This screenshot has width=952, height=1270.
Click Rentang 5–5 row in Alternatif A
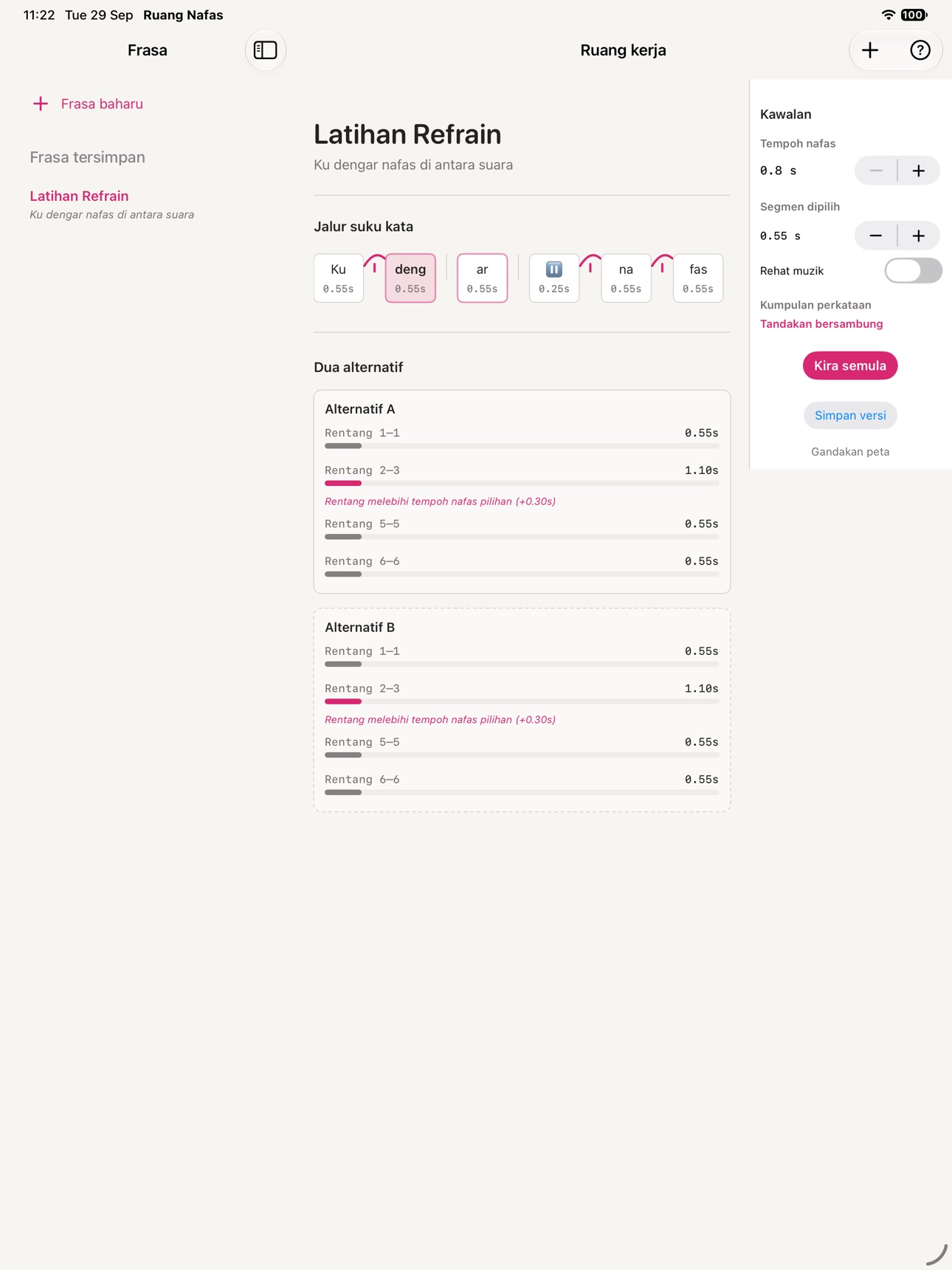pos(522,528)
